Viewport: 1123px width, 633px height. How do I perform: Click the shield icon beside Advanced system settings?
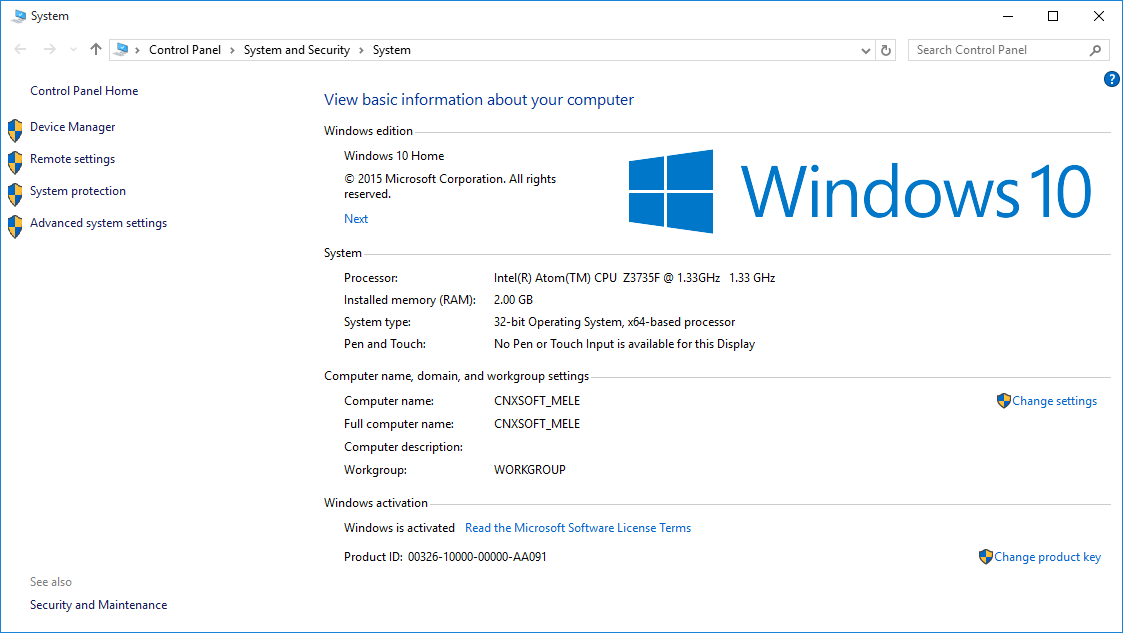click(15, 226)
